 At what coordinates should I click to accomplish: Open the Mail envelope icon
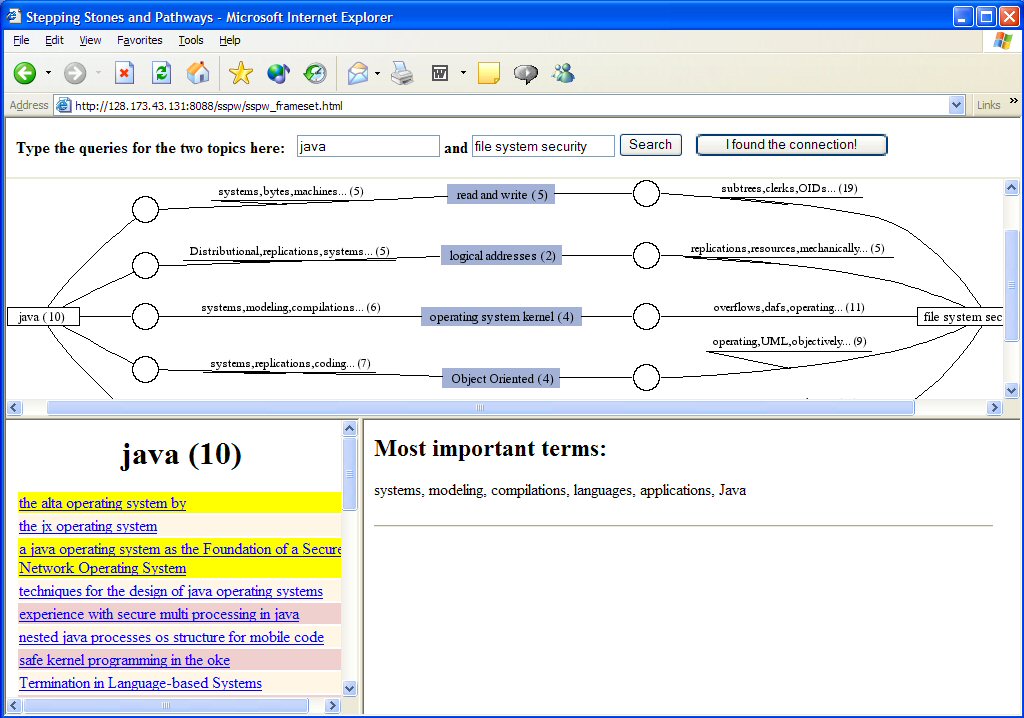[358, 73]
